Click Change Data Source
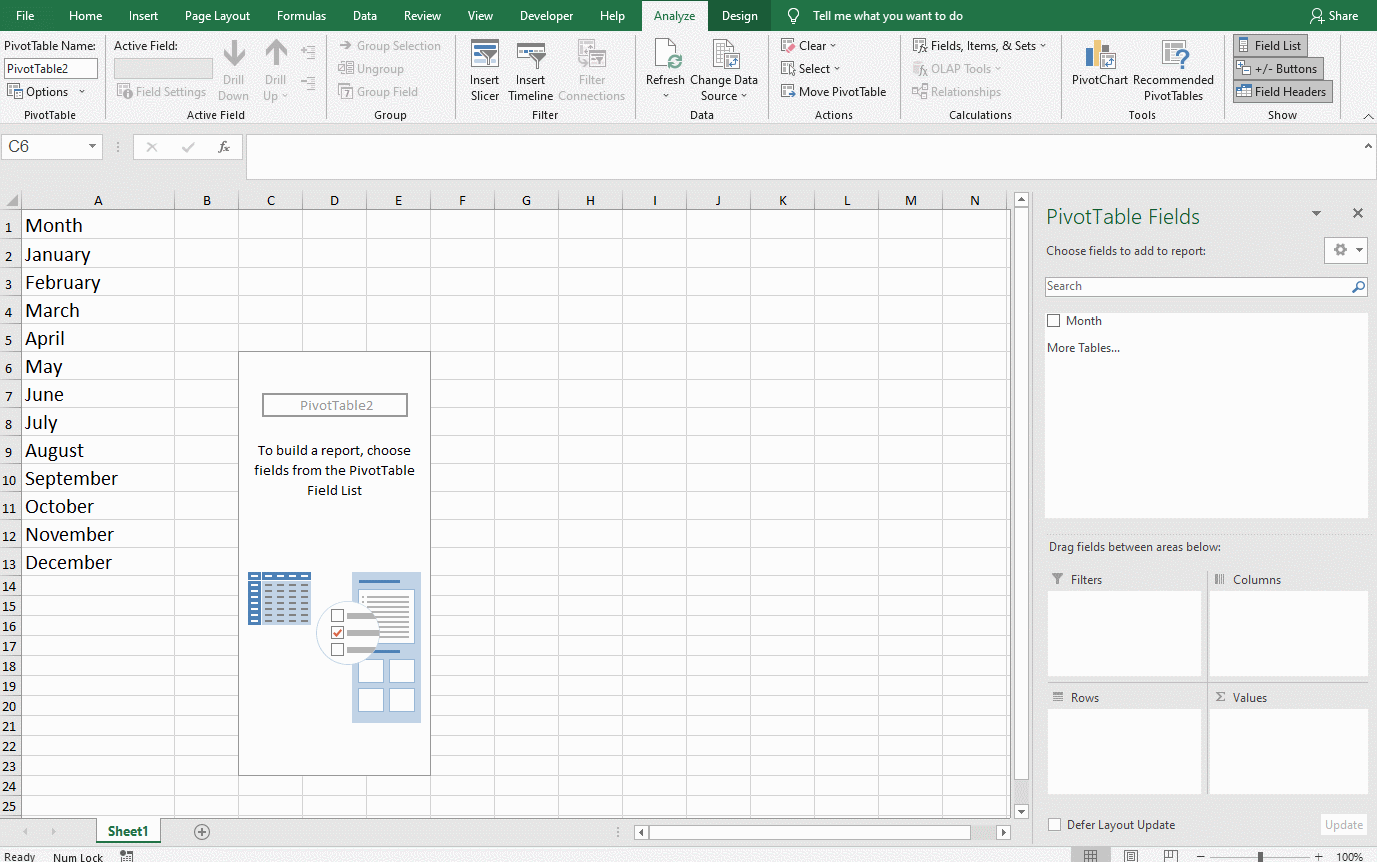Screen dimensions: 1377x862 pos(724,68)
